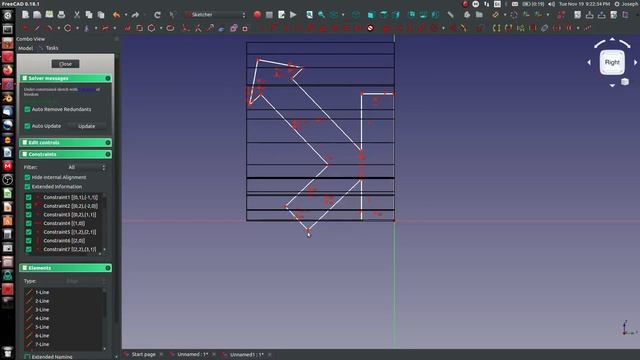
Task: Click the Fit all view icon
Action: pos(309,15)
